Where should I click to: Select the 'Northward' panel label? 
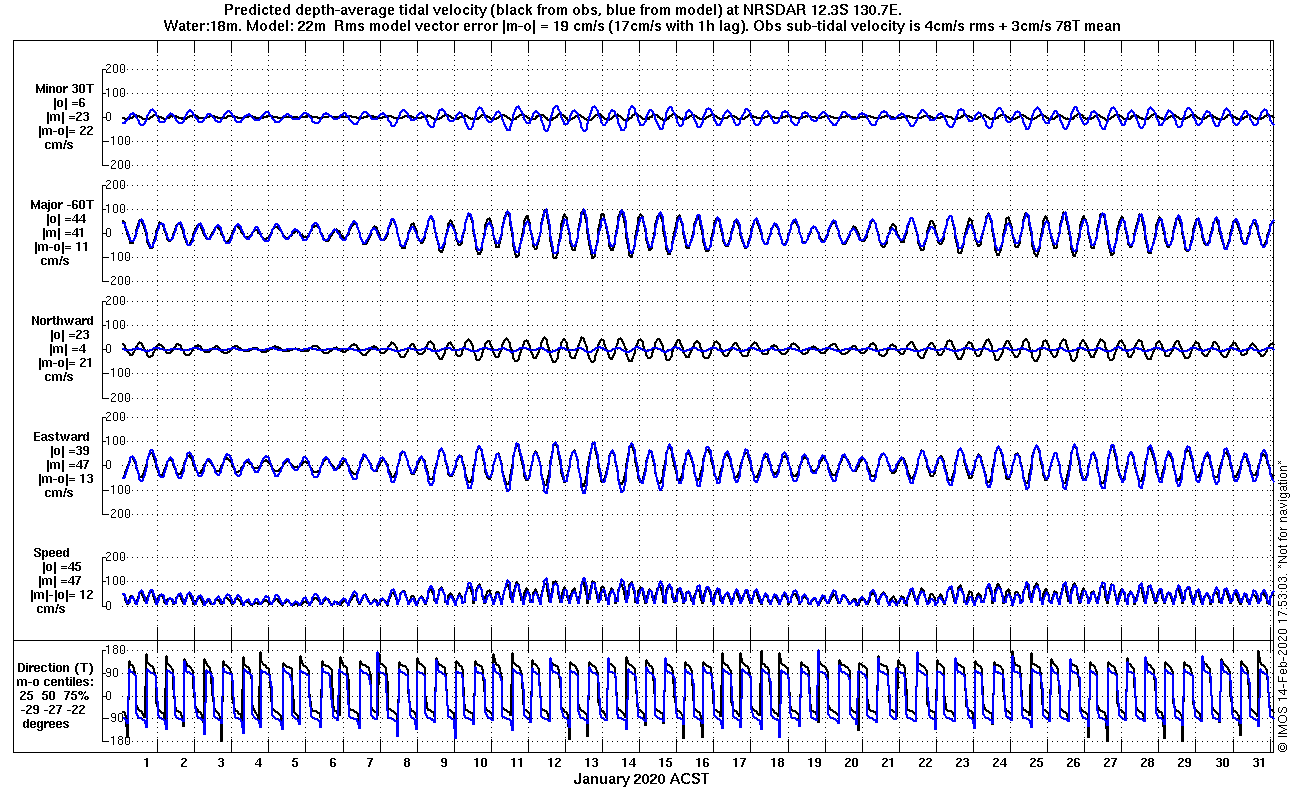(x=62, y=321)
